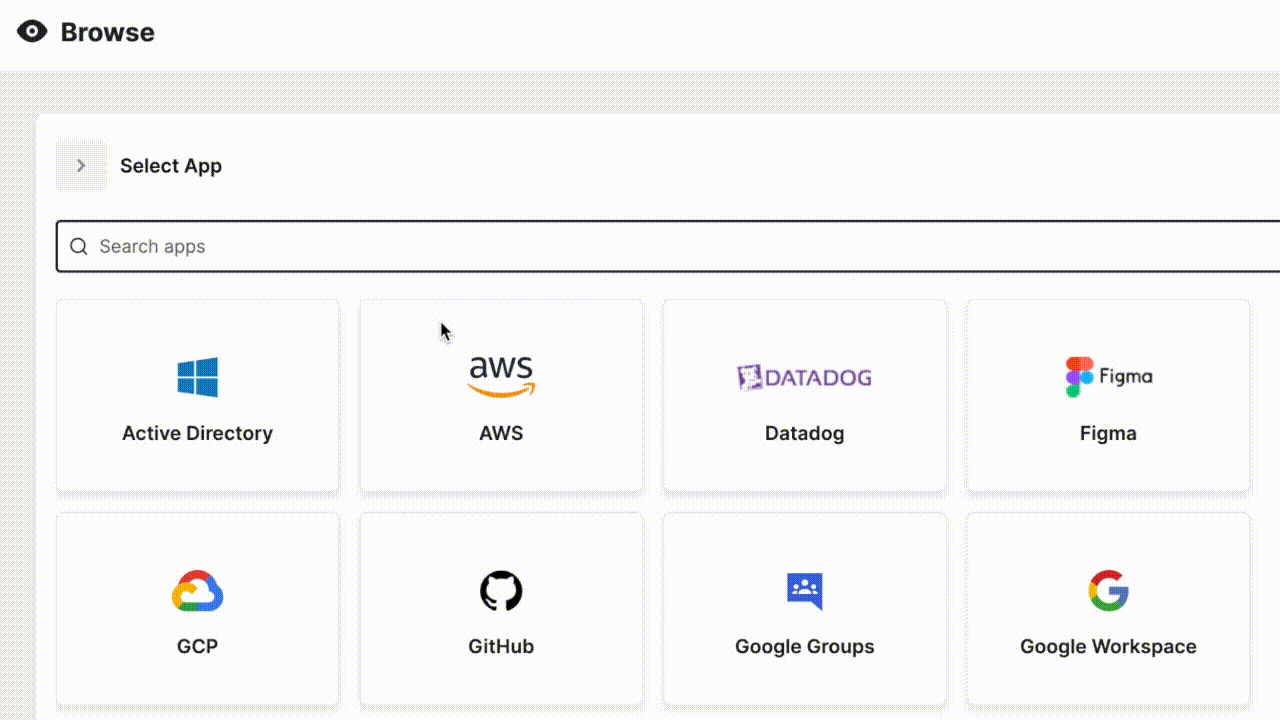
Task: Click the Search apps input field
Action: coord(680,246)
